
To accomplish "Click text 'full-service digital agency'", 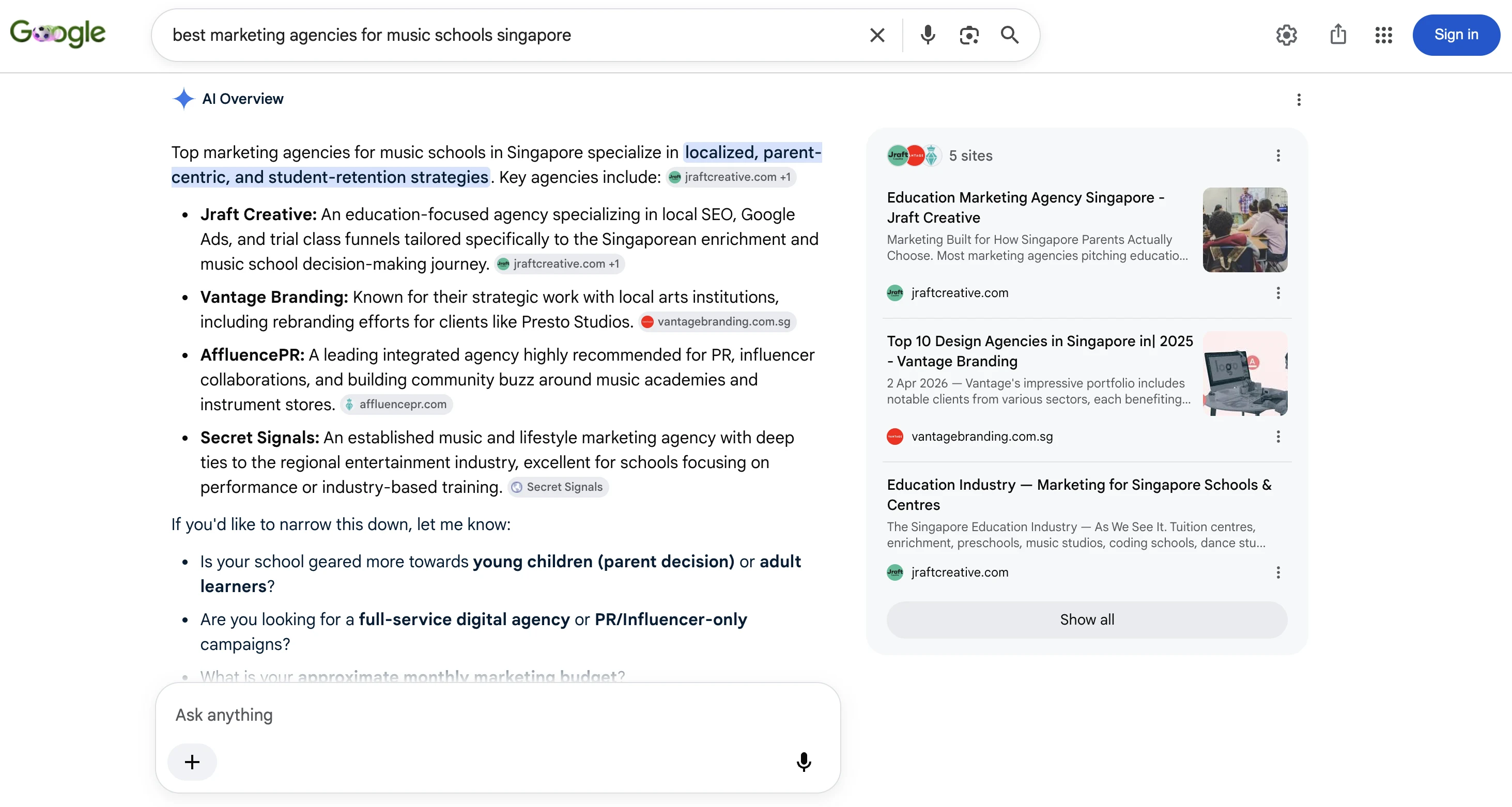I will point(464,620).
